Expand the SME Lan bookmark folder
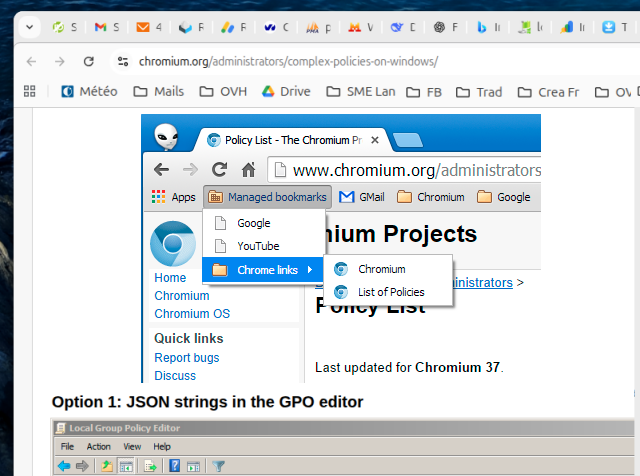 pos(360,92)
